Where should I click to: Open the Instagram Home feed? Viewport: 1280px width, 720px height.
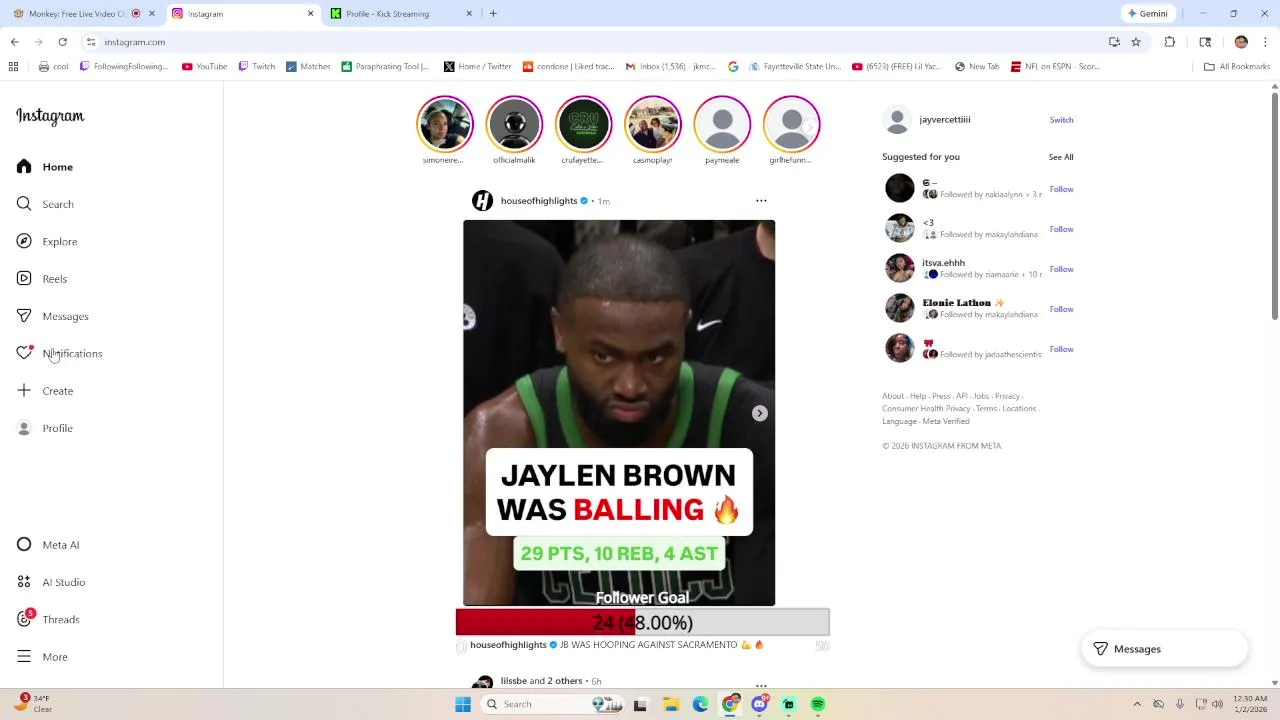click(45, 167)
